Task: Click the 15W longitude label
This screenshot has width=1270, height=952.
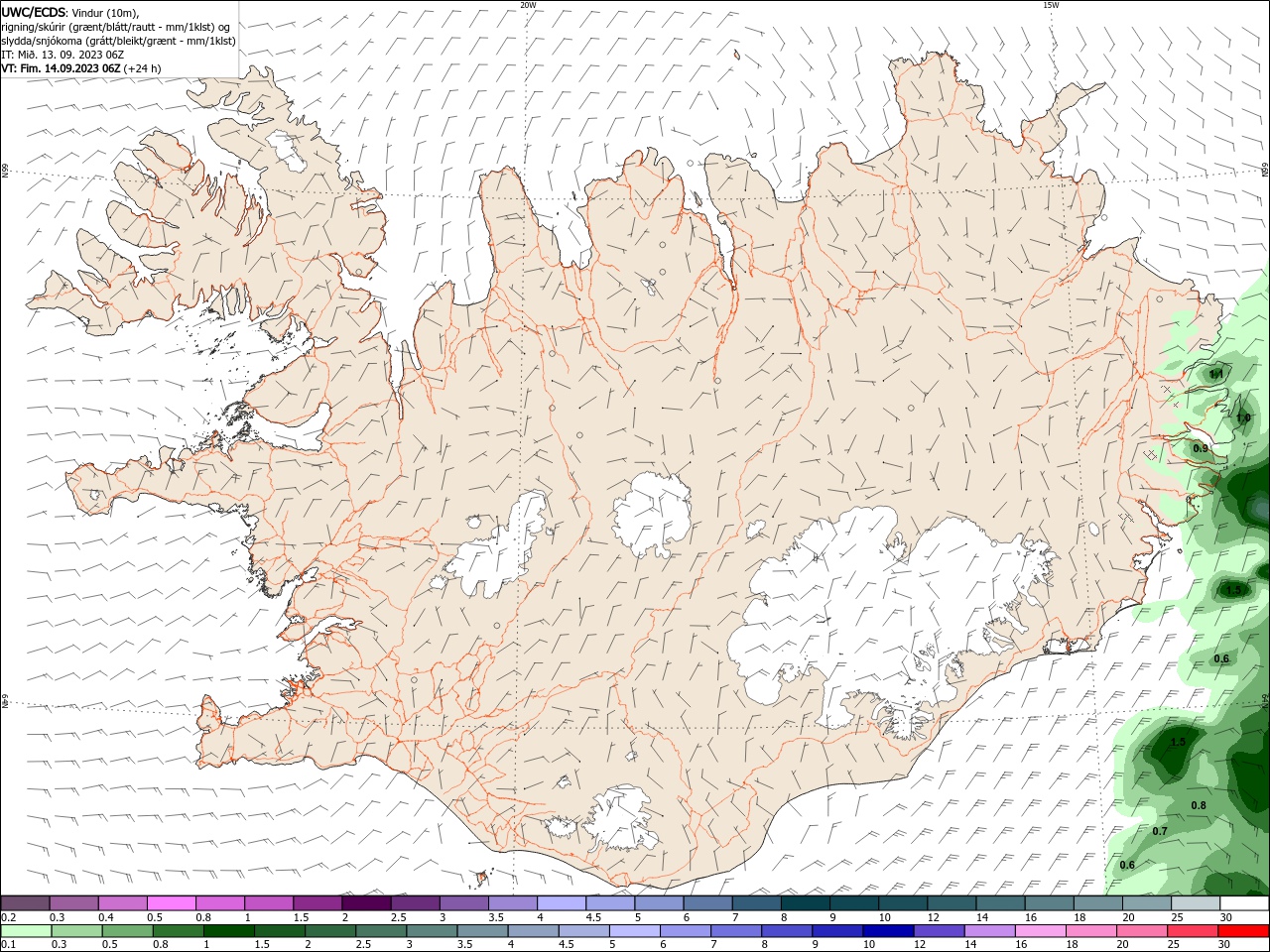Action: point(1051,5)
